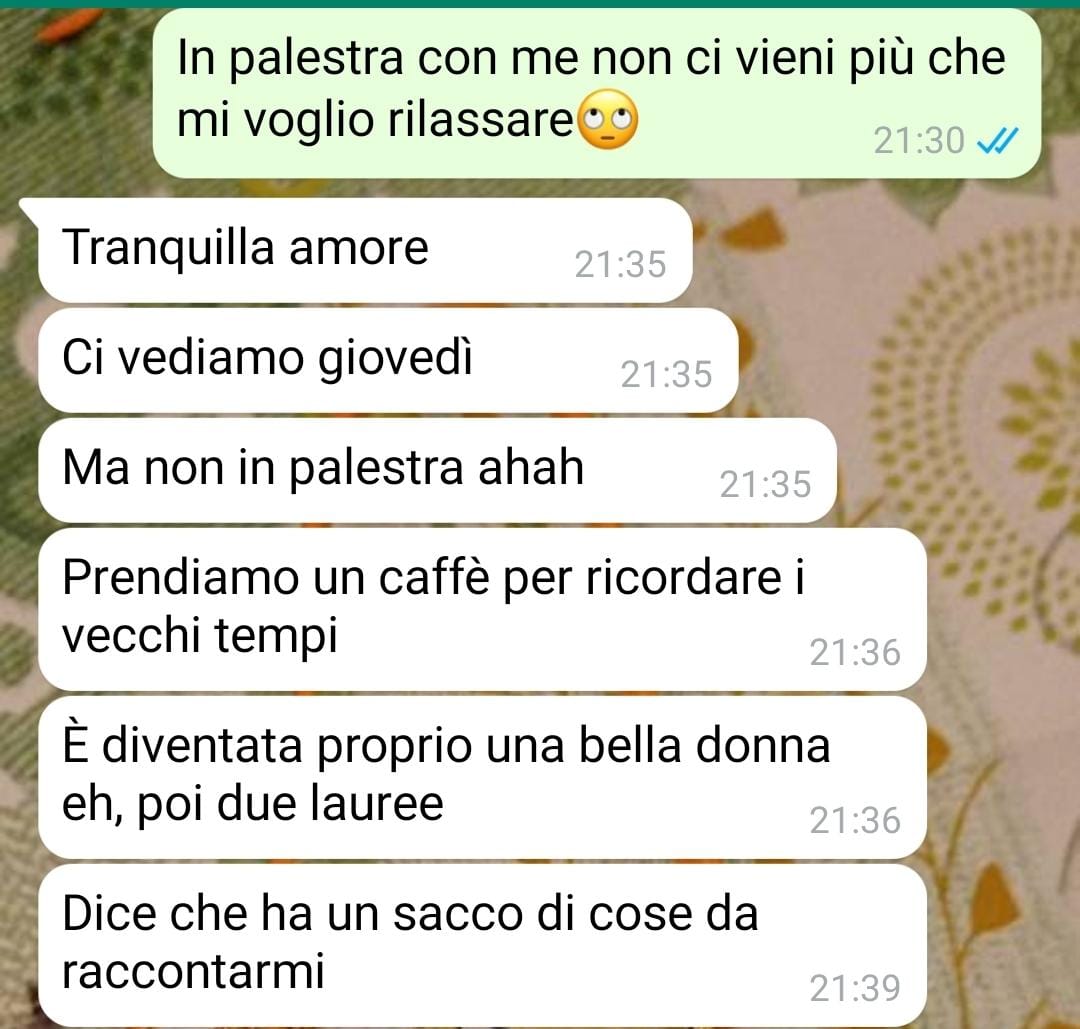Tap the 21:30 timestamp on the sent message
The image size is (1080, 1029).
coord(919,141)
